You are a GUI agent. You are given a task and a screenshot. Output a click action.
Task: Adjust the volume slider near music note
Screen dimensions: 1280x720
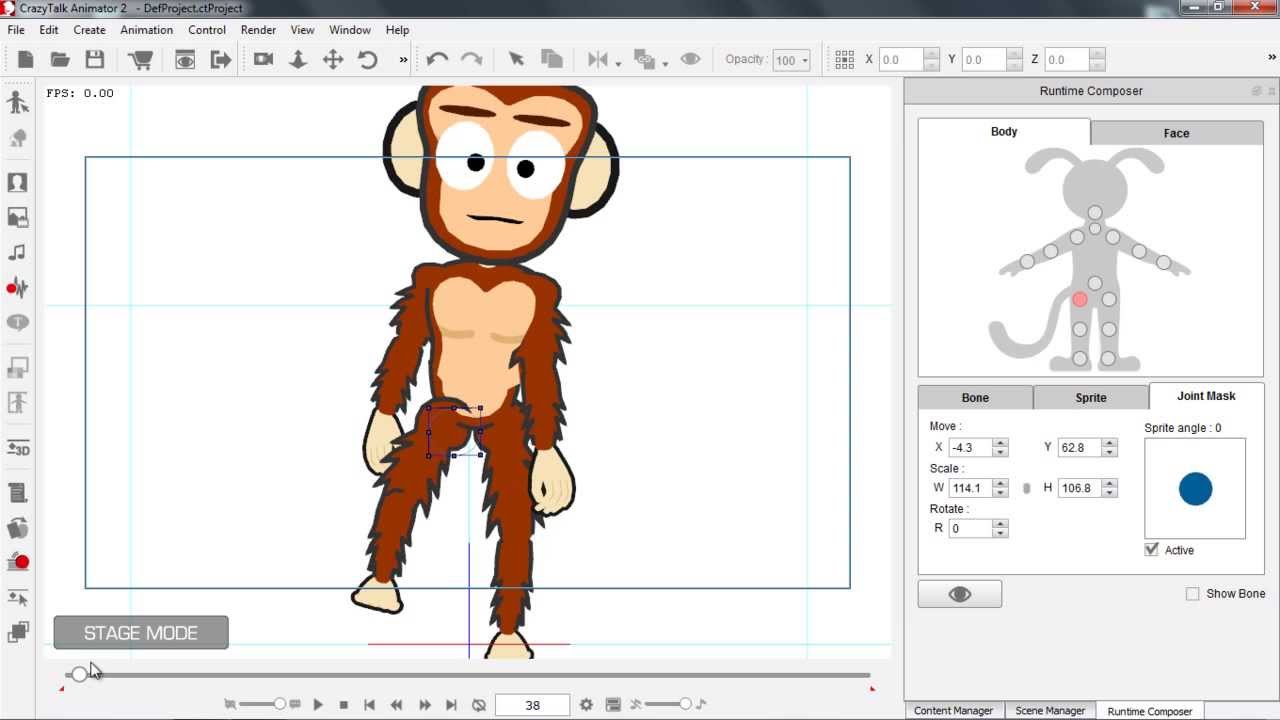[685, 705]
